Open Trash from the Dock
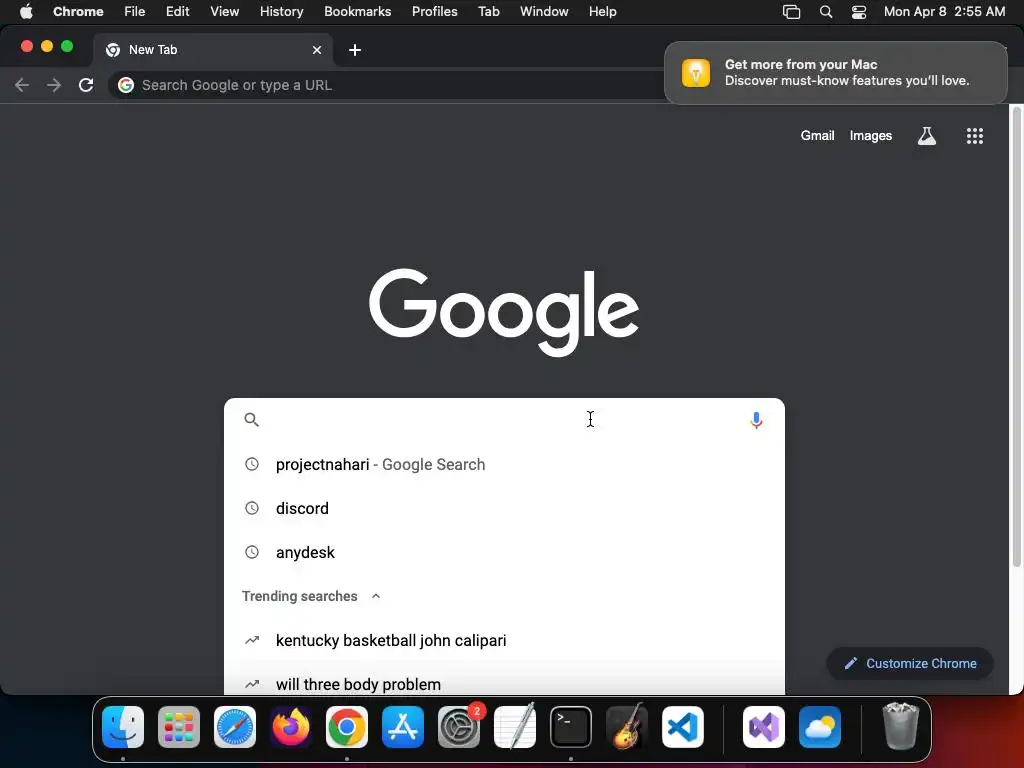The image size is (1024, 768). [x=901, y=727]
